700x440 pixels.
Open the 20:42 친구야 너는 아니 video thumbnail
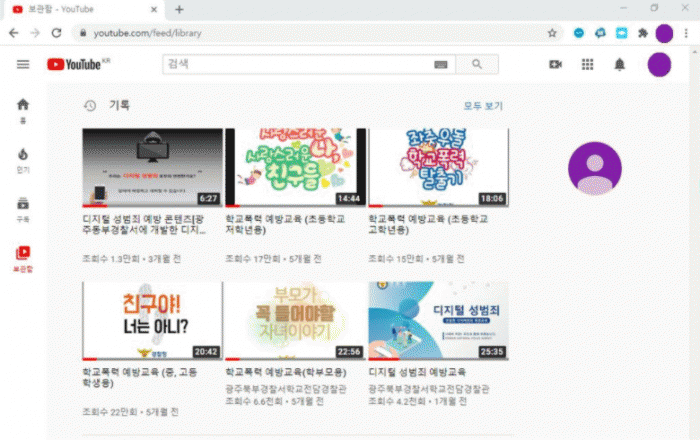point(152,320)
